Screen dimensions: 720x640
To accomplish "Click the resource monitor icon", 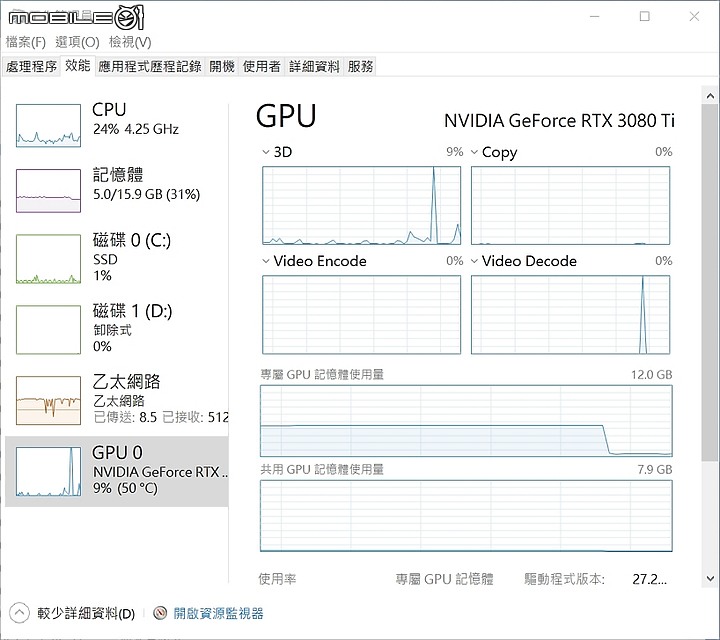I will 160,613.
